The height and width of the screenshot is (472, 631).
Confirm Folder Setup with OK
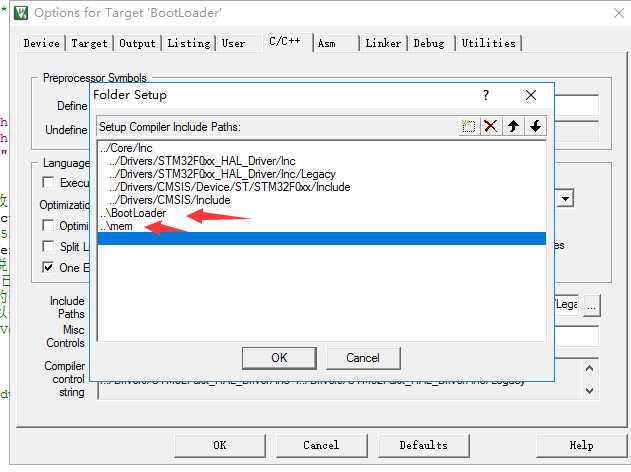279,358
